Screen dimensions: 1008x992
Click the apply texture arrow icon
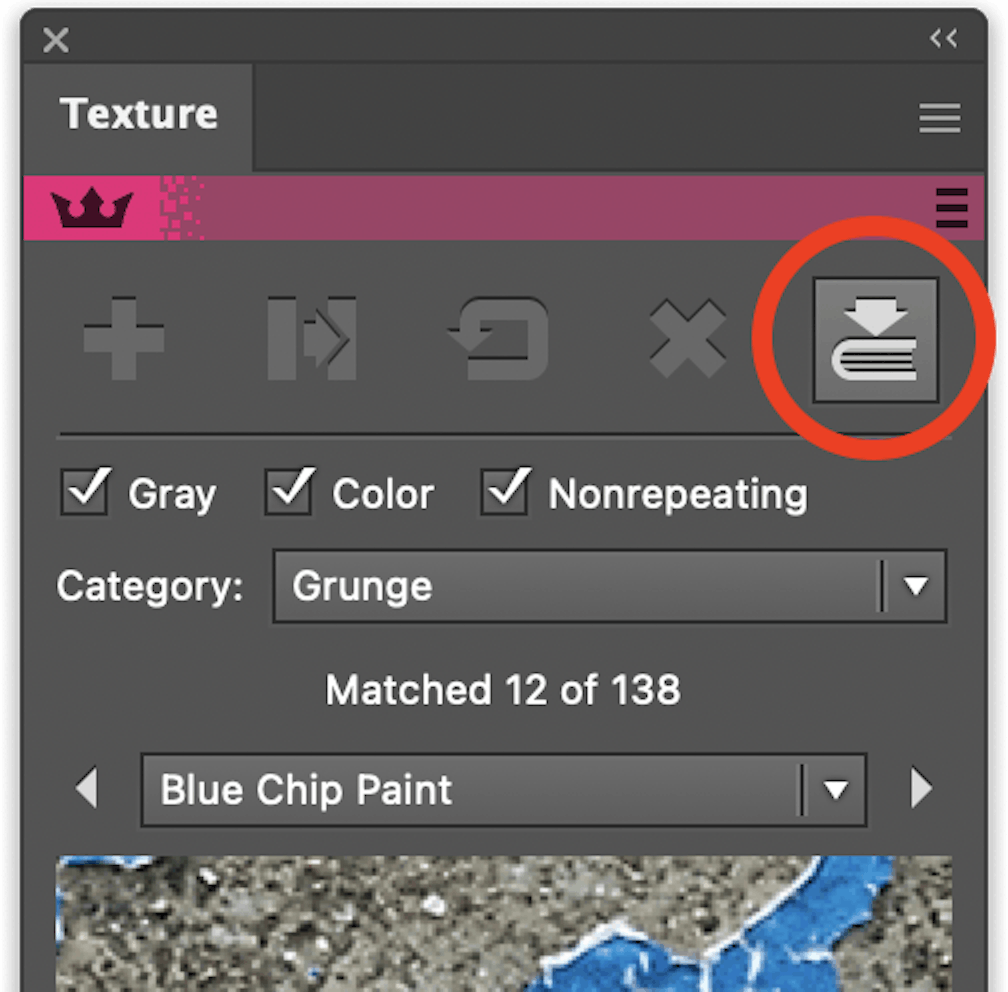click(311, 337)
